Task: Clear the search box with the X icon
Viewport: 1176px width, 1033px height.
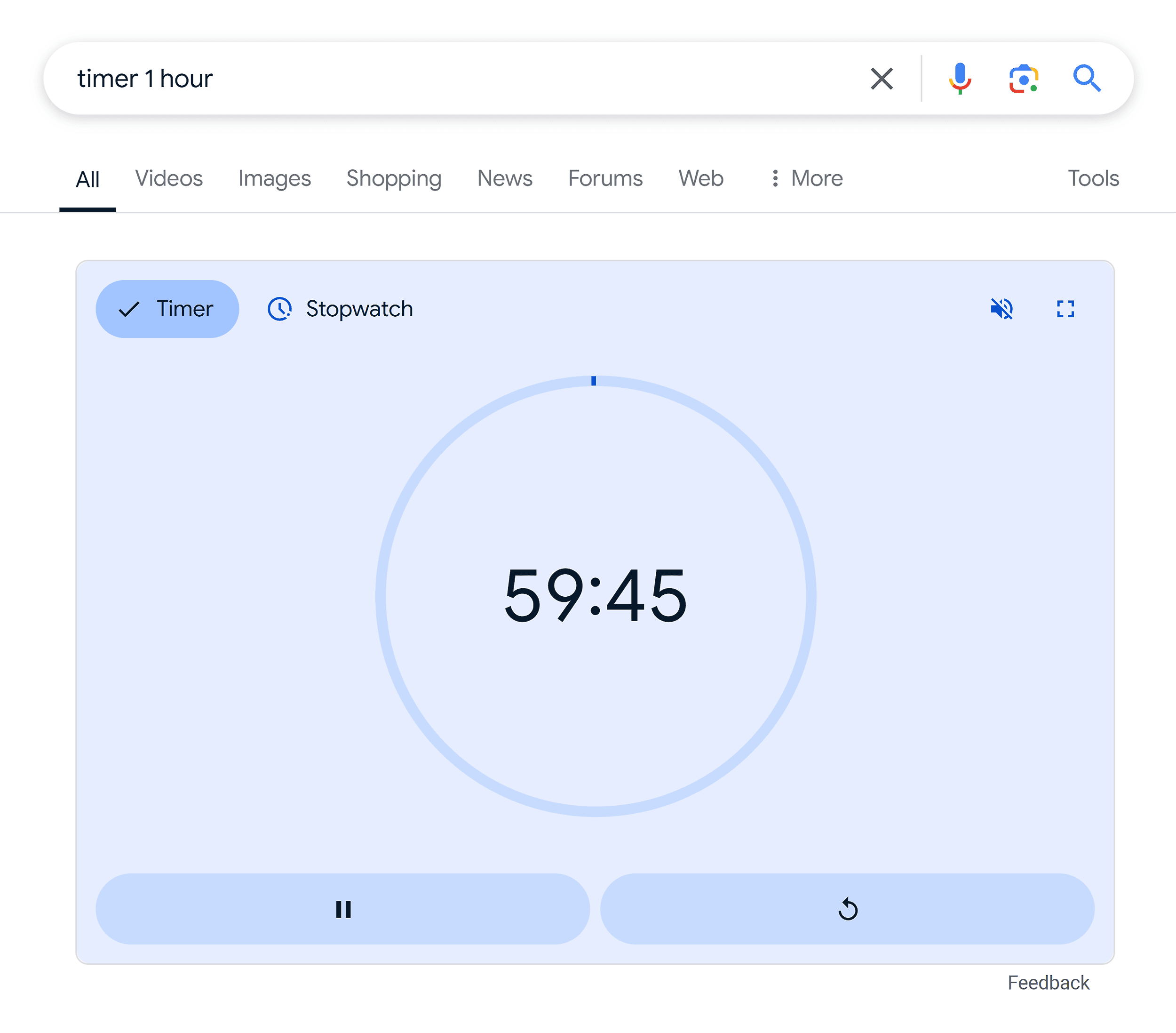Action: click(882, 79)
